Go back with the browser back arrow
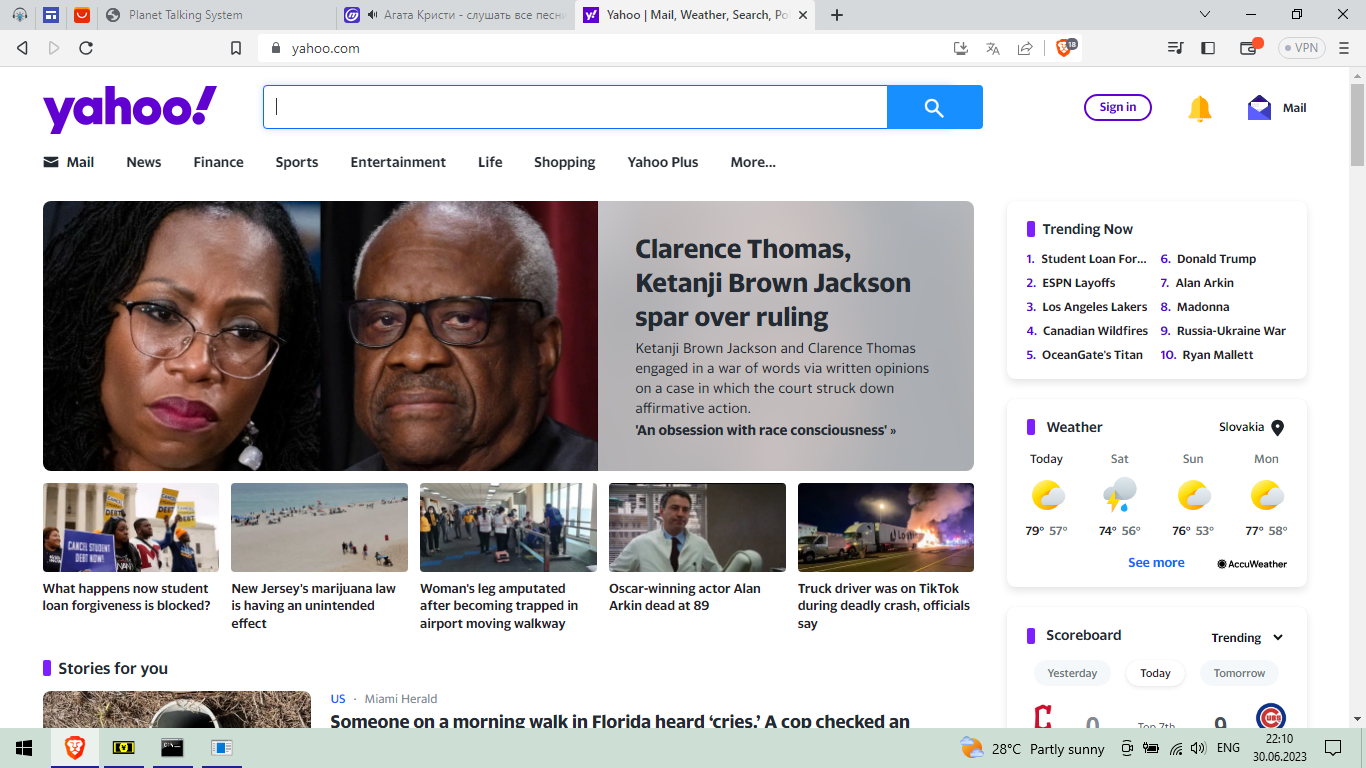Viewport: 1366px width, 768px height. point(22,48)
